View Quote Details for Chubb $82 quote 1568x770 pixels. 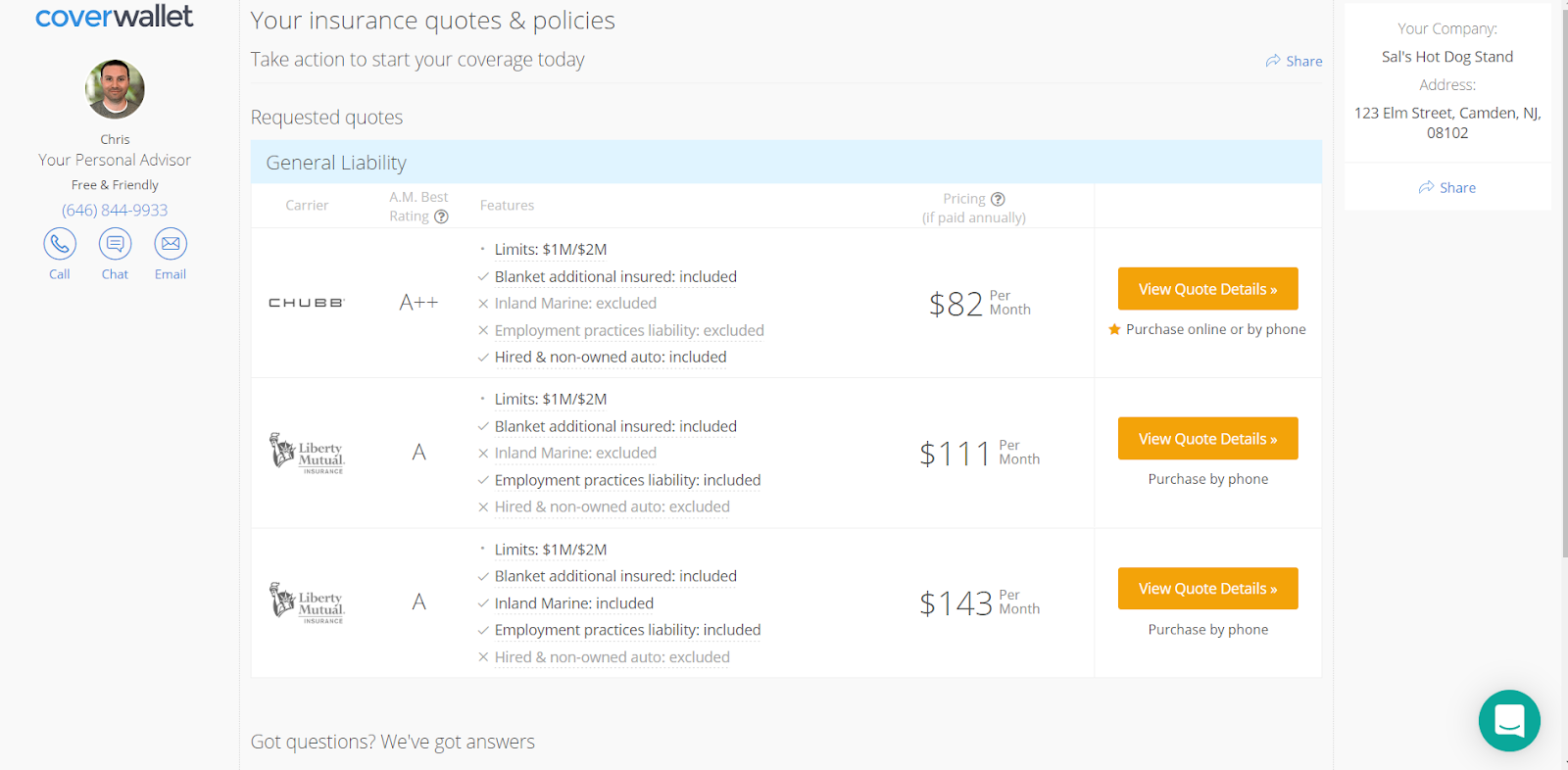coord(1207,289)
